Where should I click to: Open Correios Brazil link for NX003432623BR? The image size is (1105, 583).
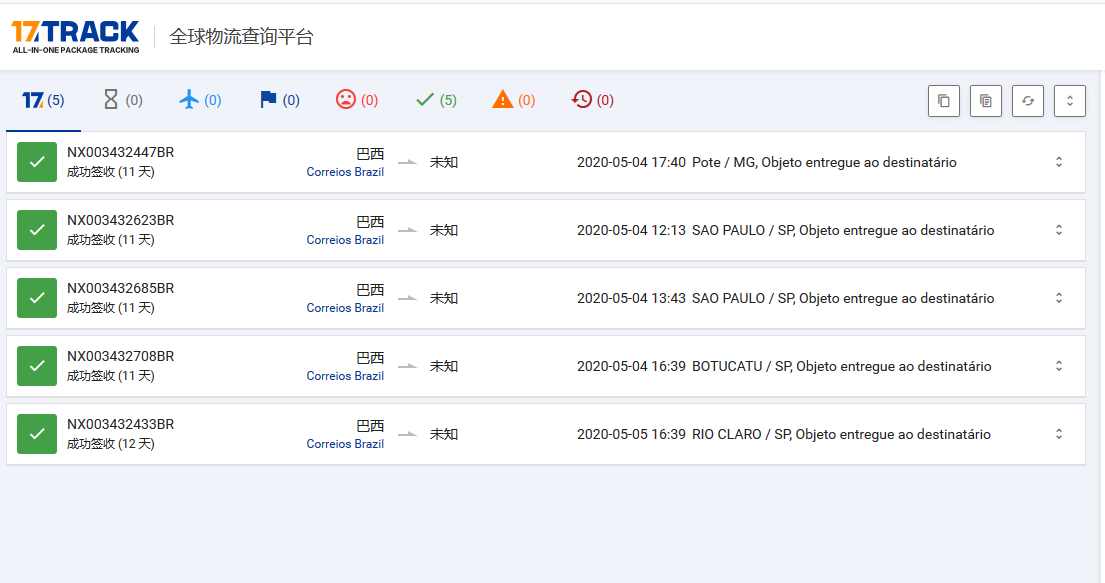point(345,240)
